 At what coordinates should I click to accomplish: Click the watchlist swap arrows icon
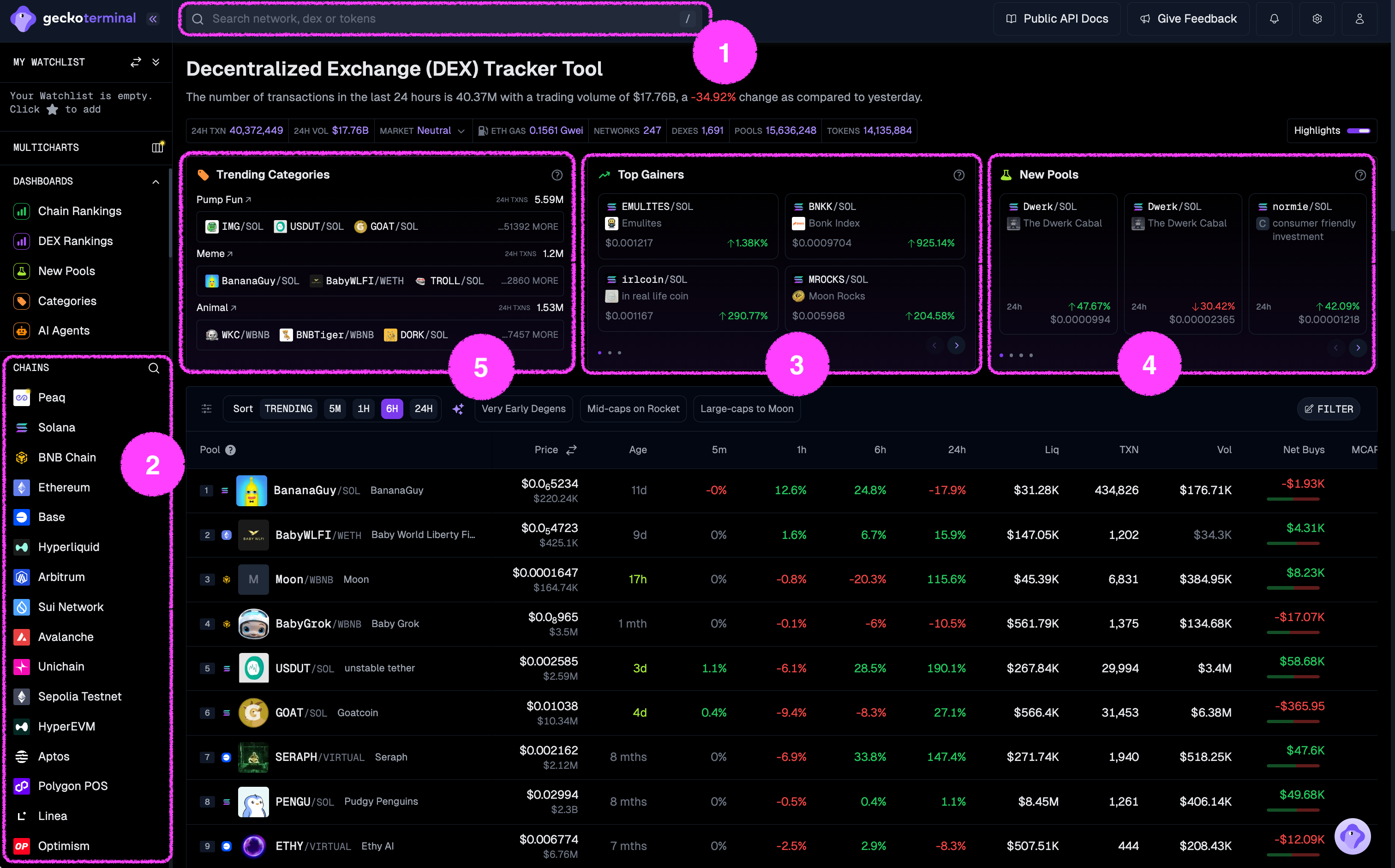(x=136, y=62)
